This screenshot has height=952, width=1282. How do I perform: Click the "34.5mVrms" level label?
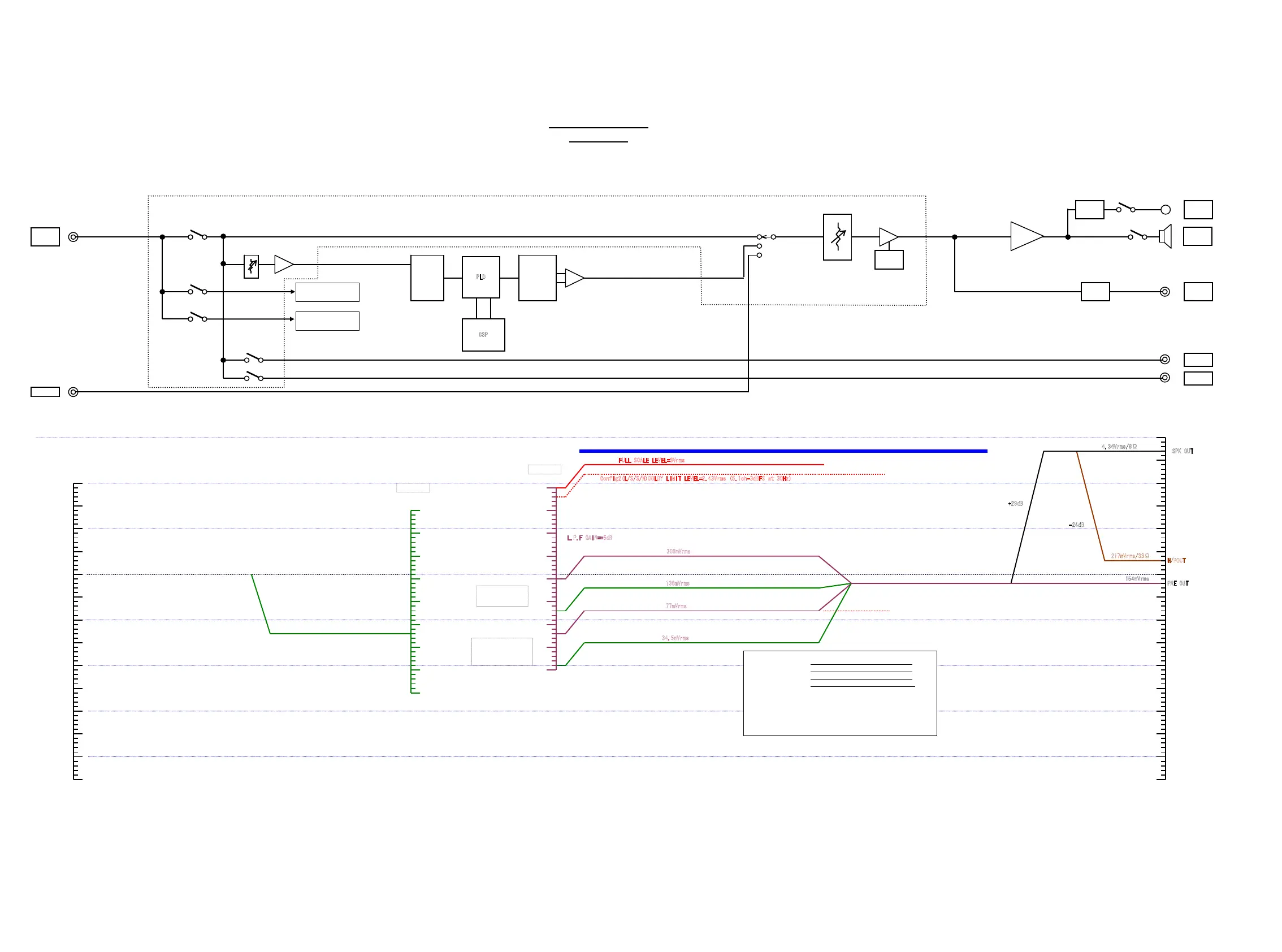pyautogui.click(x=675, y=638)
